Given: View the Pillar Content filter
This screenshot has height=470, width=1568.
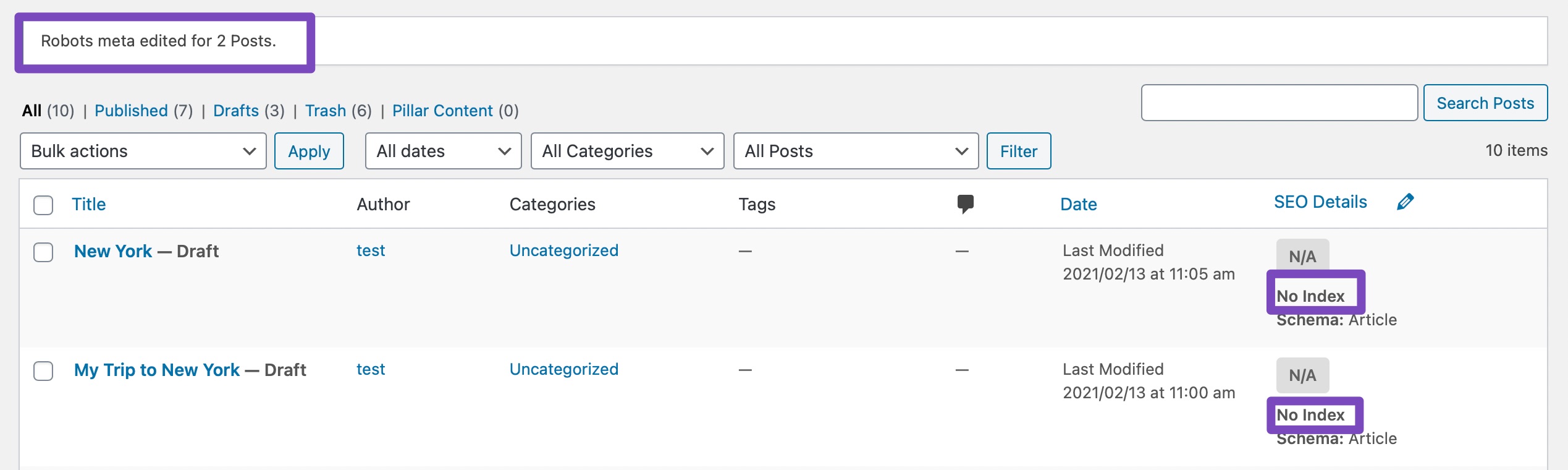Looking at the screenshot, I should [x=442, y=111].
